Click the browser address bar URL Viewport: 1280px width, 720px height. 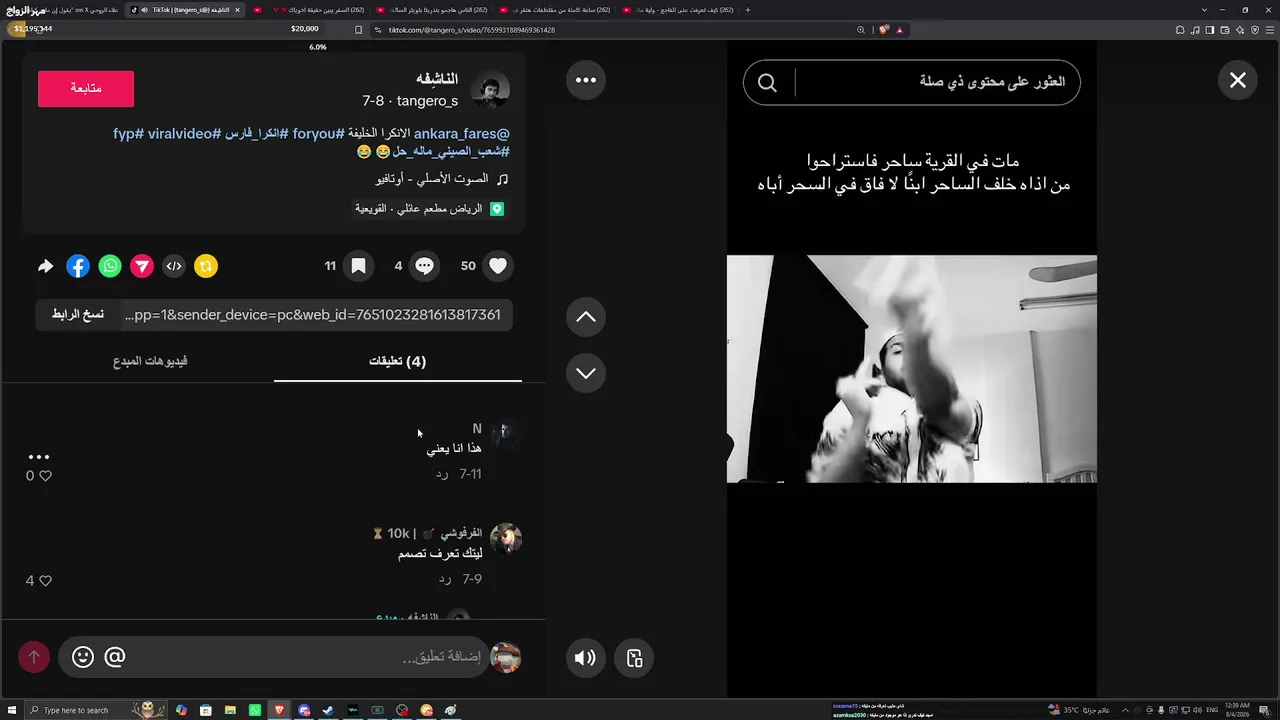click(x=472, y=30)
